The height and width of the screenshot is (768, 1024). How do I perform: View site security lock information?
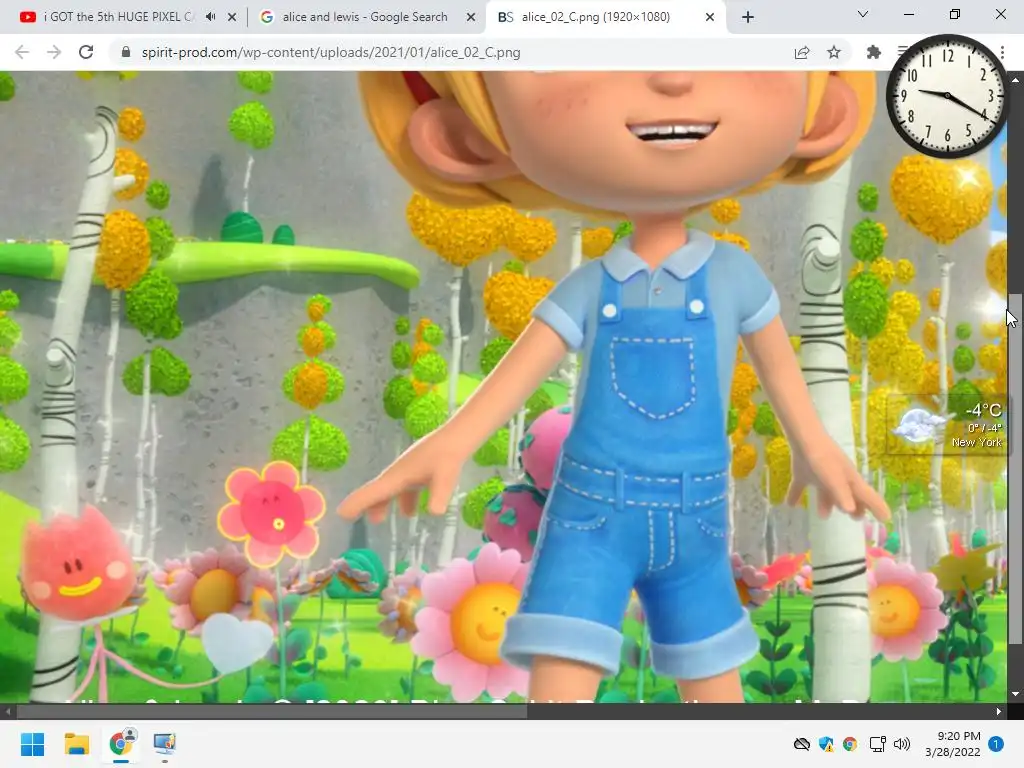[x=126, y=52]
